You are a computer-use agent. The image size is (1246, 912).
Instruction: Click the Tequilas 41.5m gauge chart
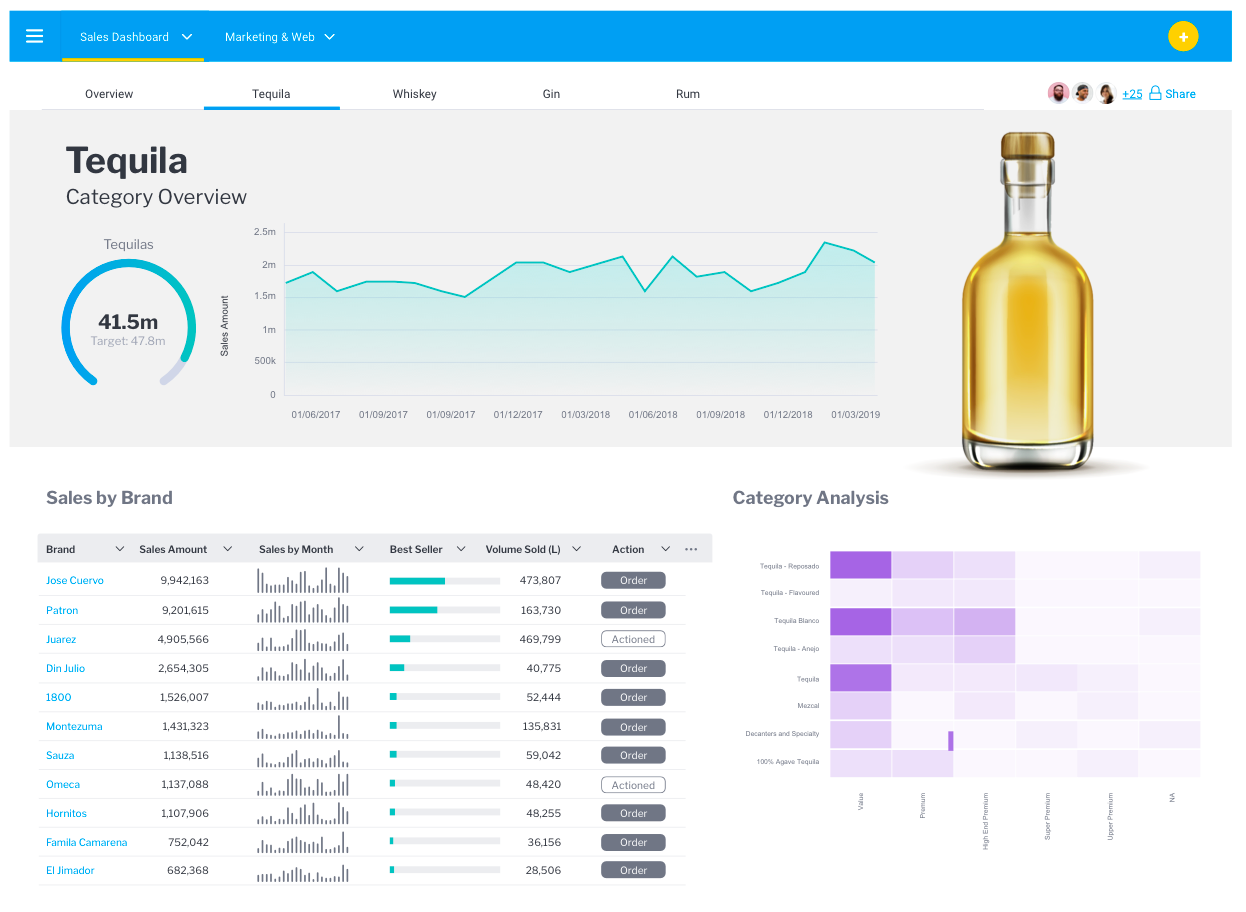pos(128,322)
